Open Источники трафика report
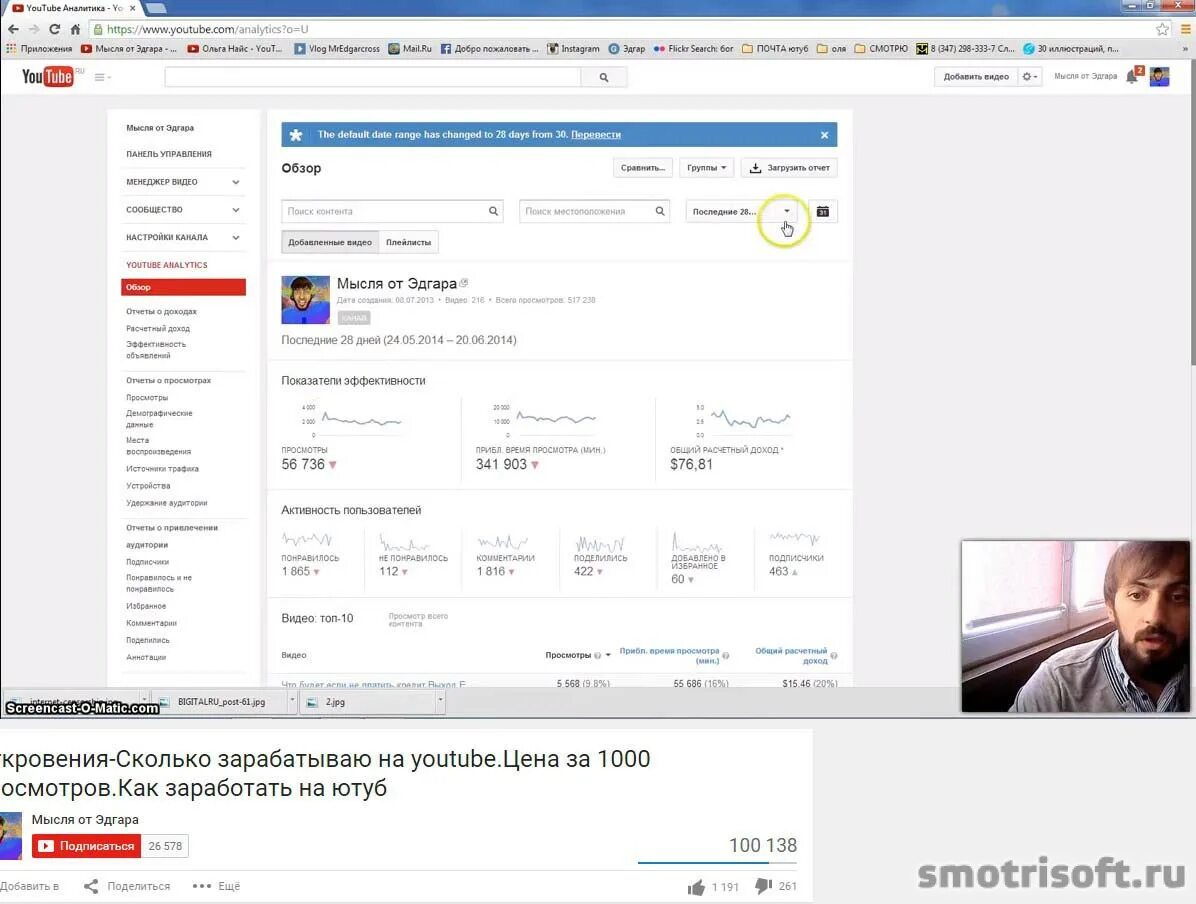Image resolution: width=1196 pixels, height=904 pixels. point(162,469)
